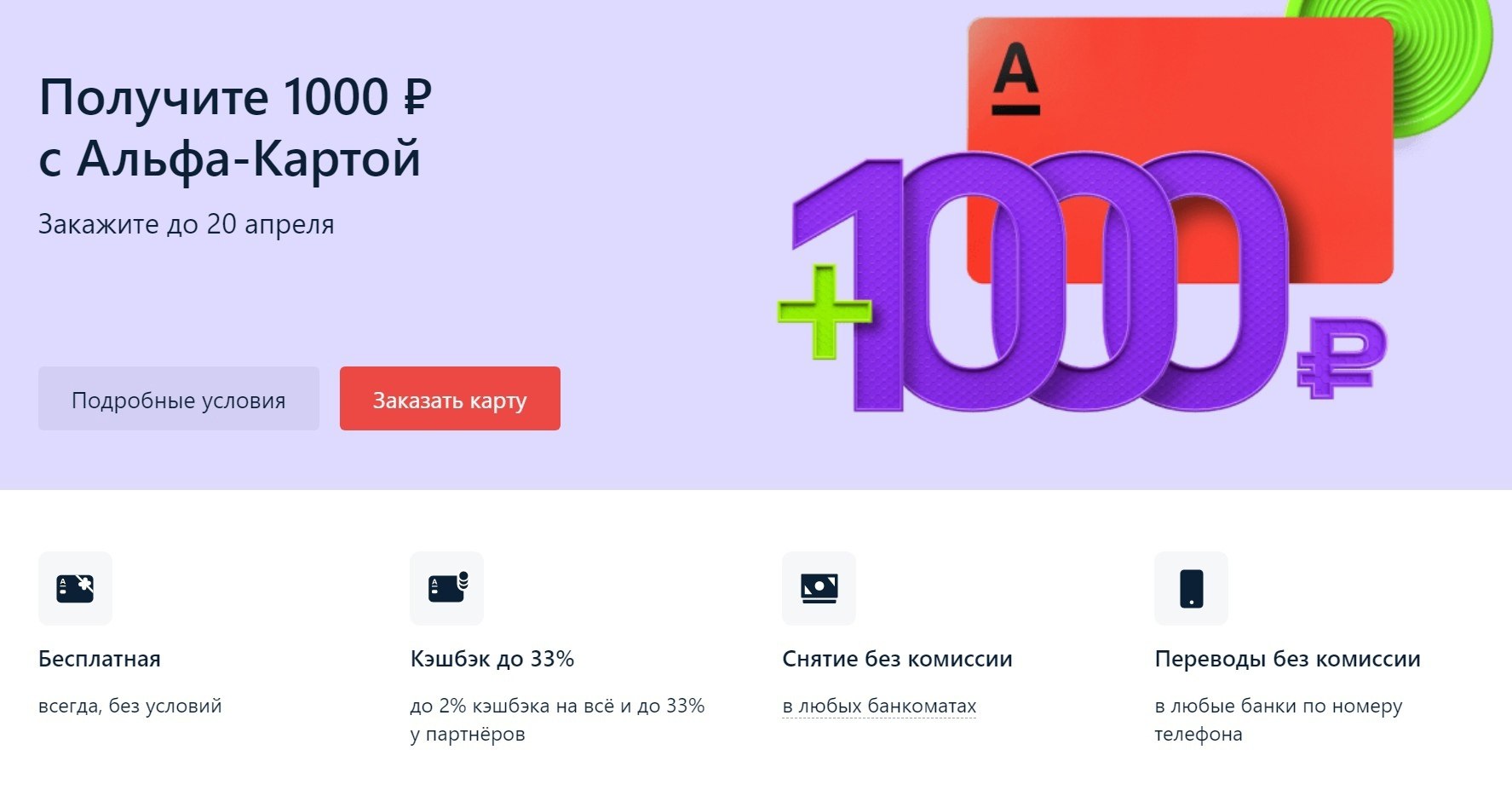Select the 'Бесплатная' feature heading
This screenshot has height=796, width=1512.
click(x=100, y=659)
